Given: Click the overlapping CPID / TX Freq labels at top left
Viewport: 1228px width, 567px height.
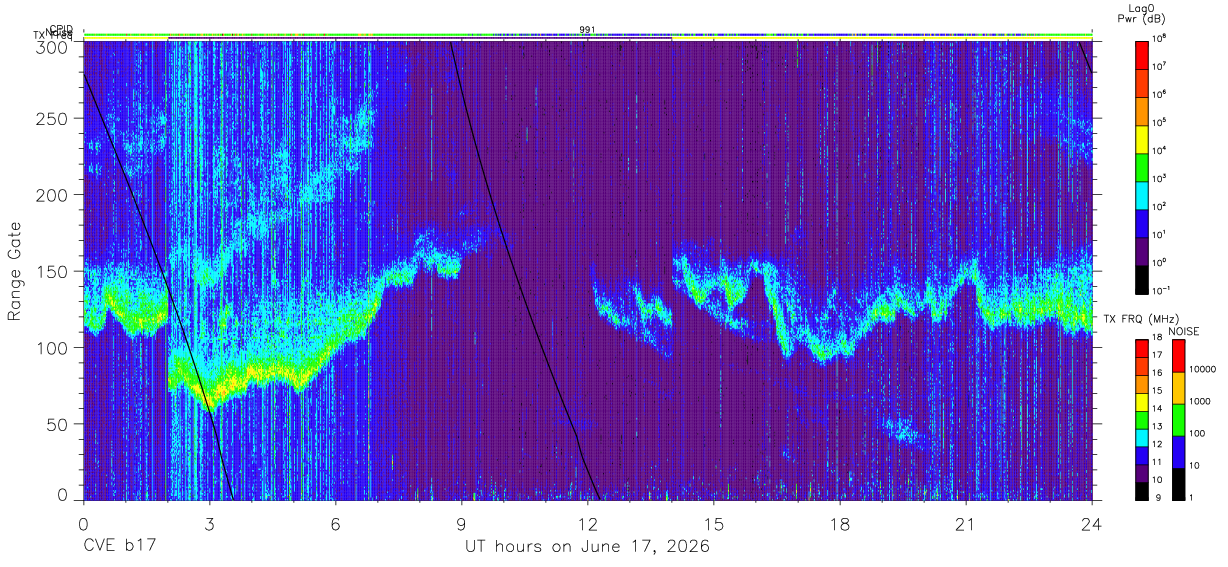Looking at the screenshot, I should [x=54, y=33].
